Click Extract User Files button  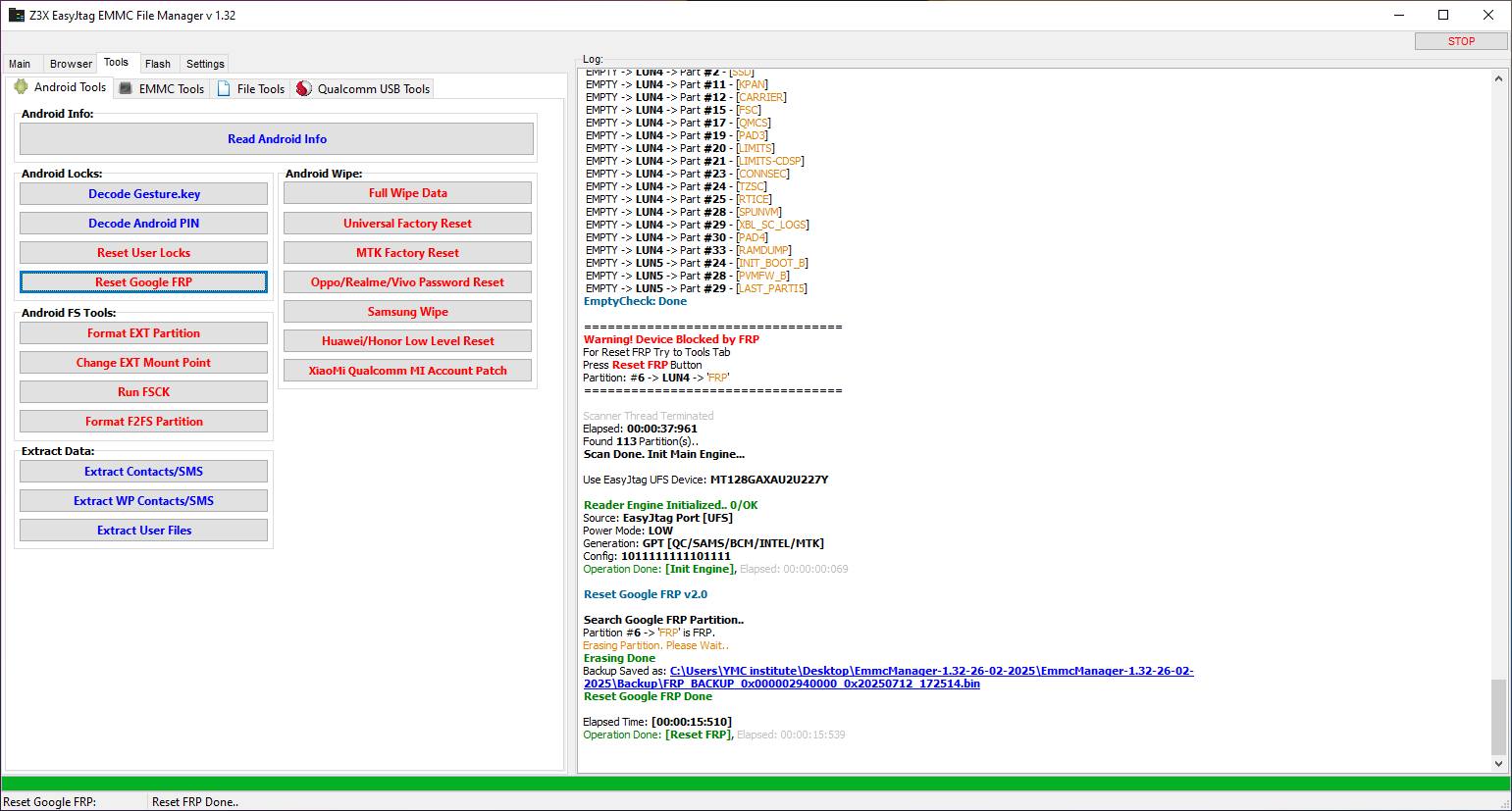(x=144, y=531)
